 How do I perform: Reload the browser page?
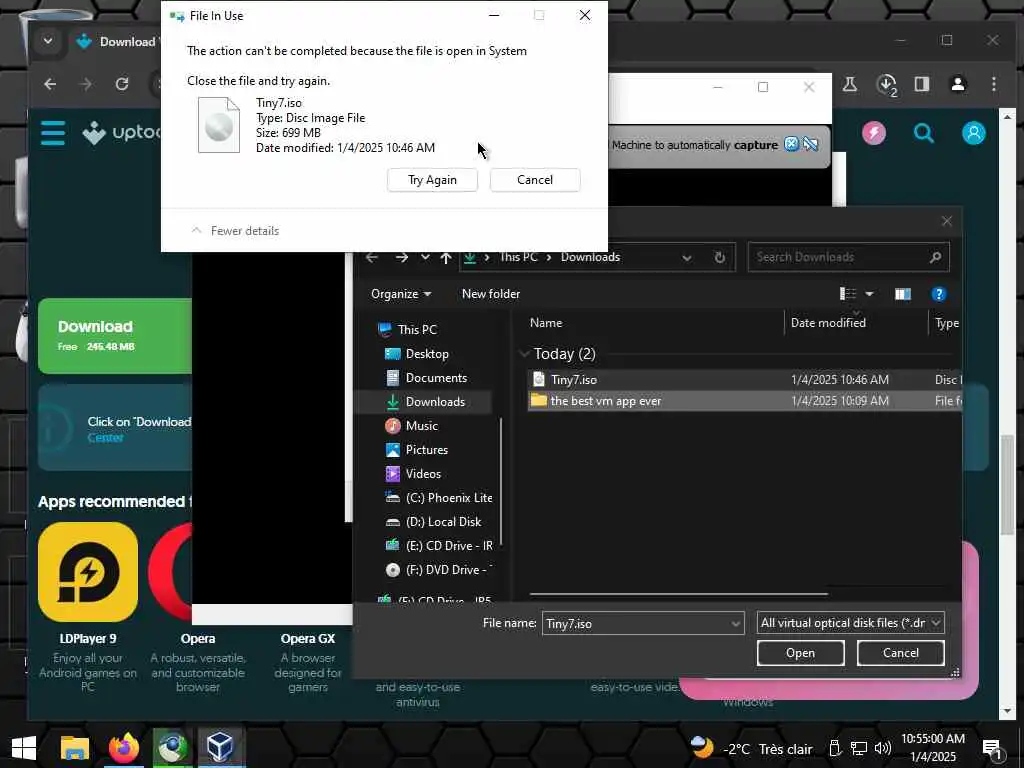pos(122,84)
